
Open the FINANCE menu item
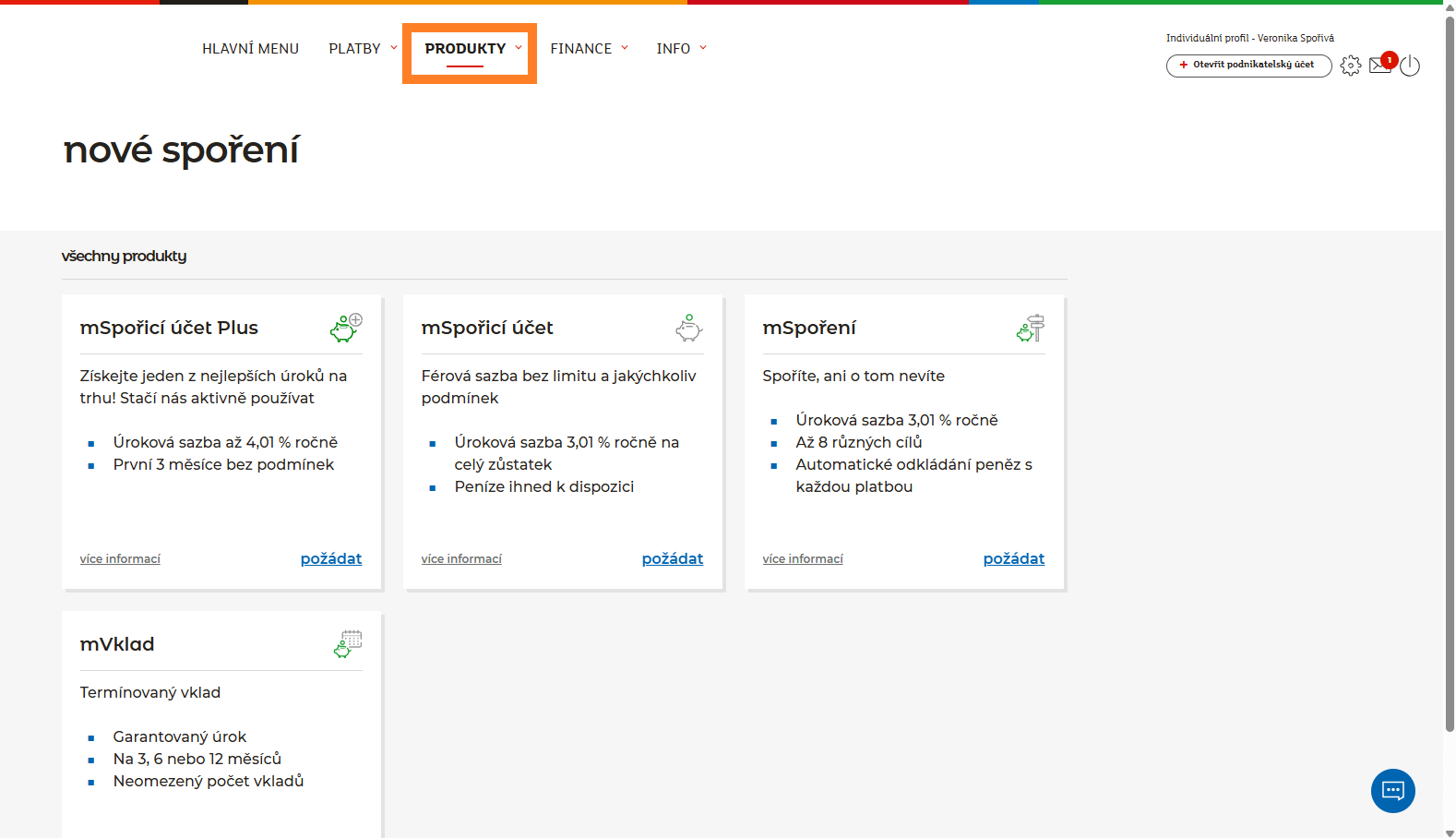(581, 49)
